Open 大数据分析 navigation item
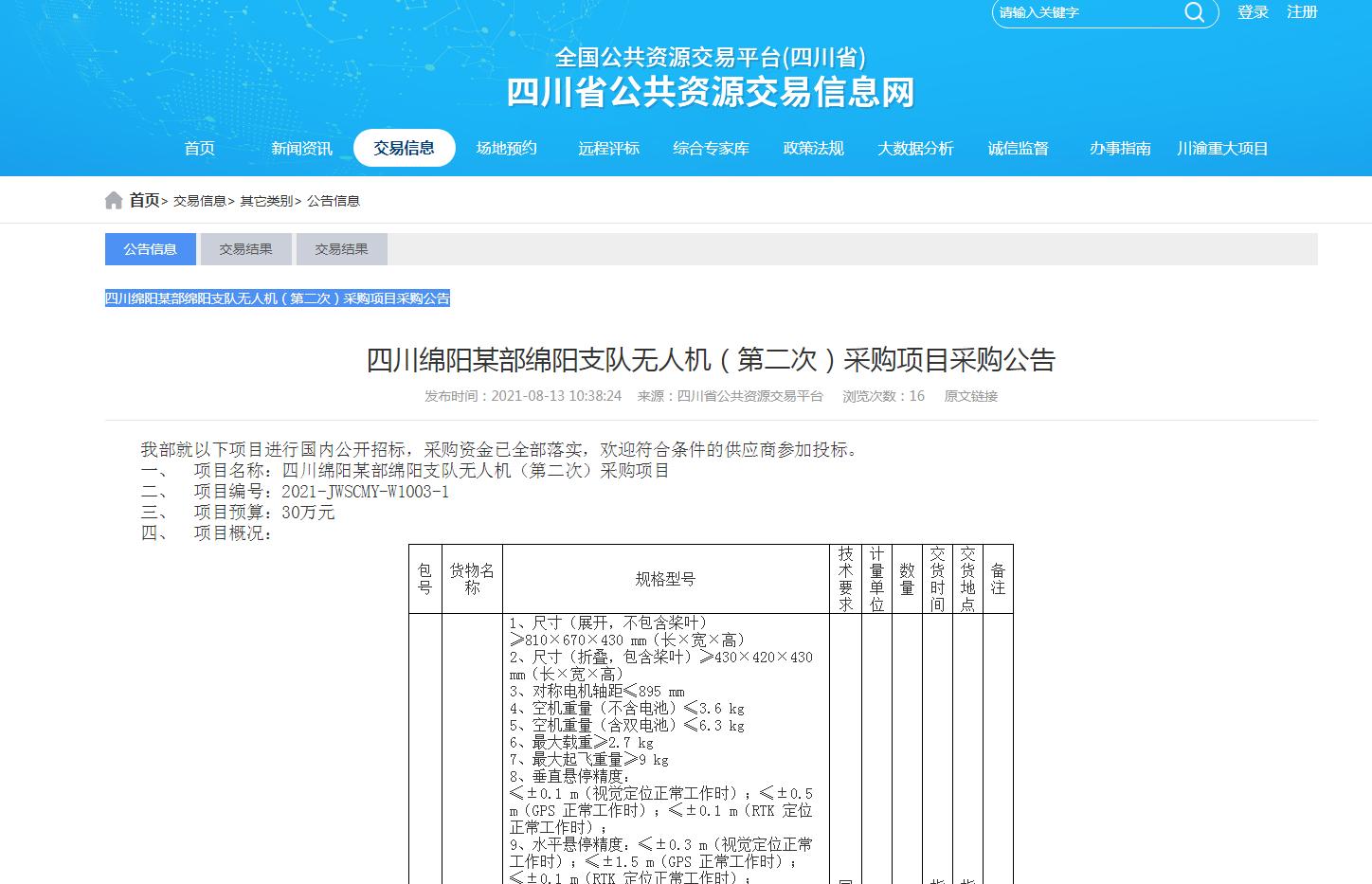The width and height of the screenshot is (1372, 884). (915, 149)
